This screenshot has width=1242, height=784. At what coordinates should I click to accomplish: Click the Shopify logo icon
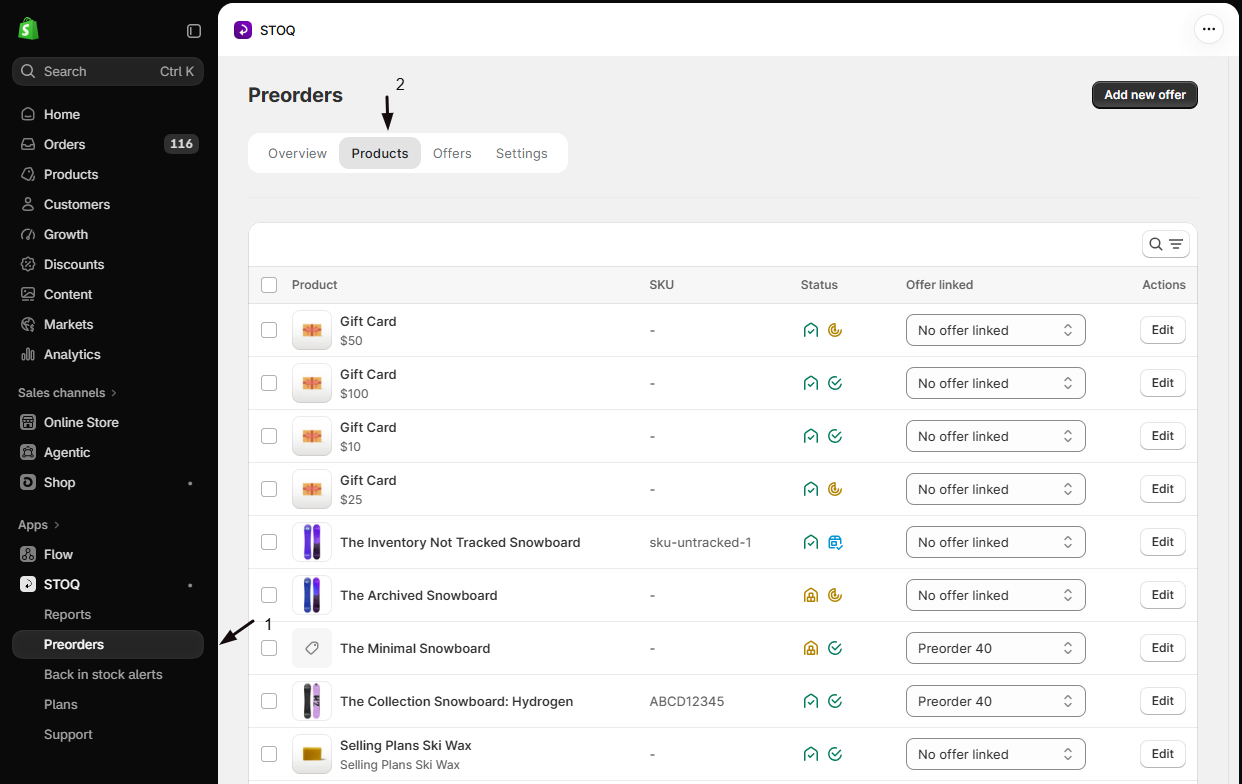click(x=28, y=29)
